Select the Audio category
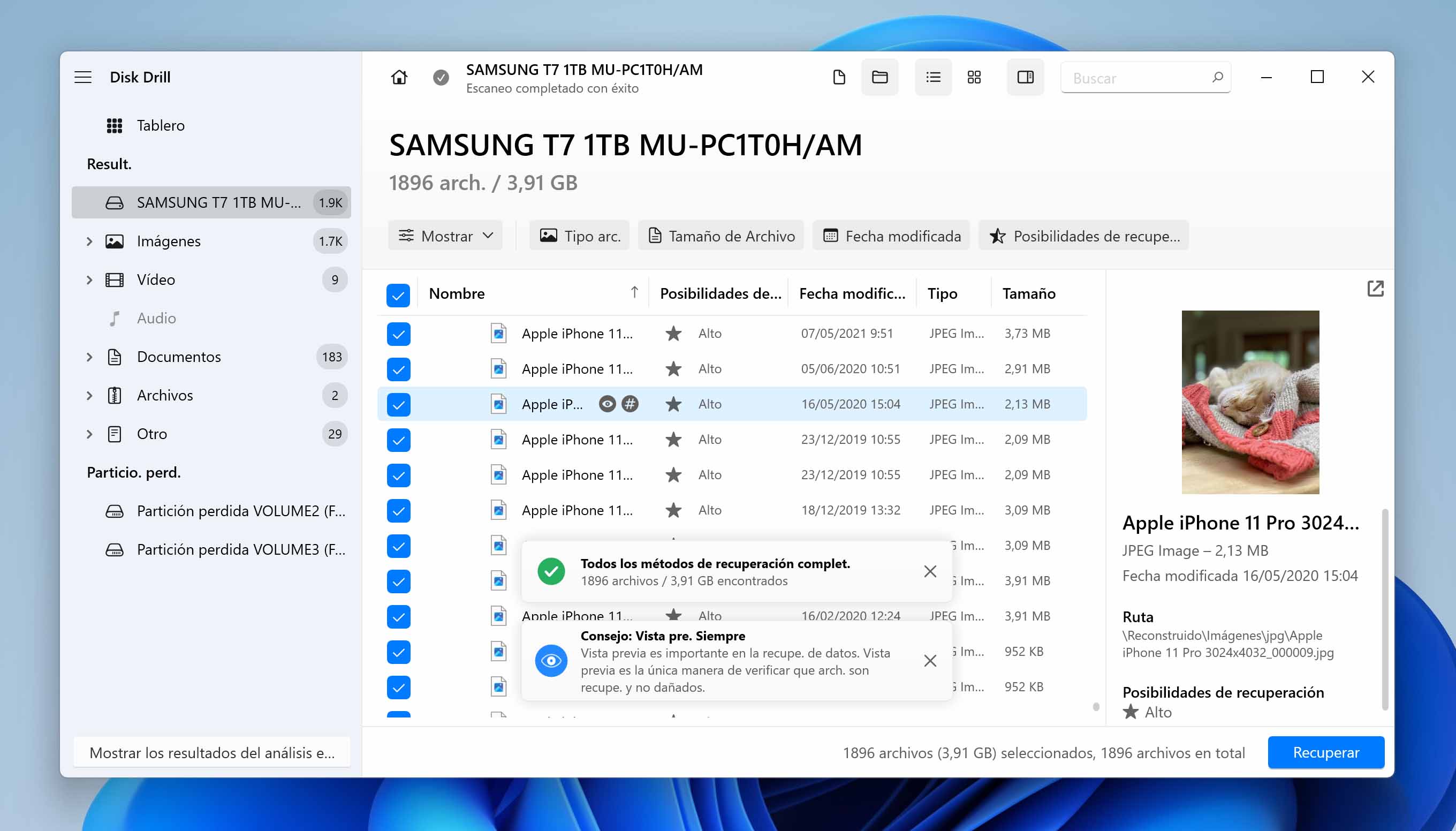 211,319
